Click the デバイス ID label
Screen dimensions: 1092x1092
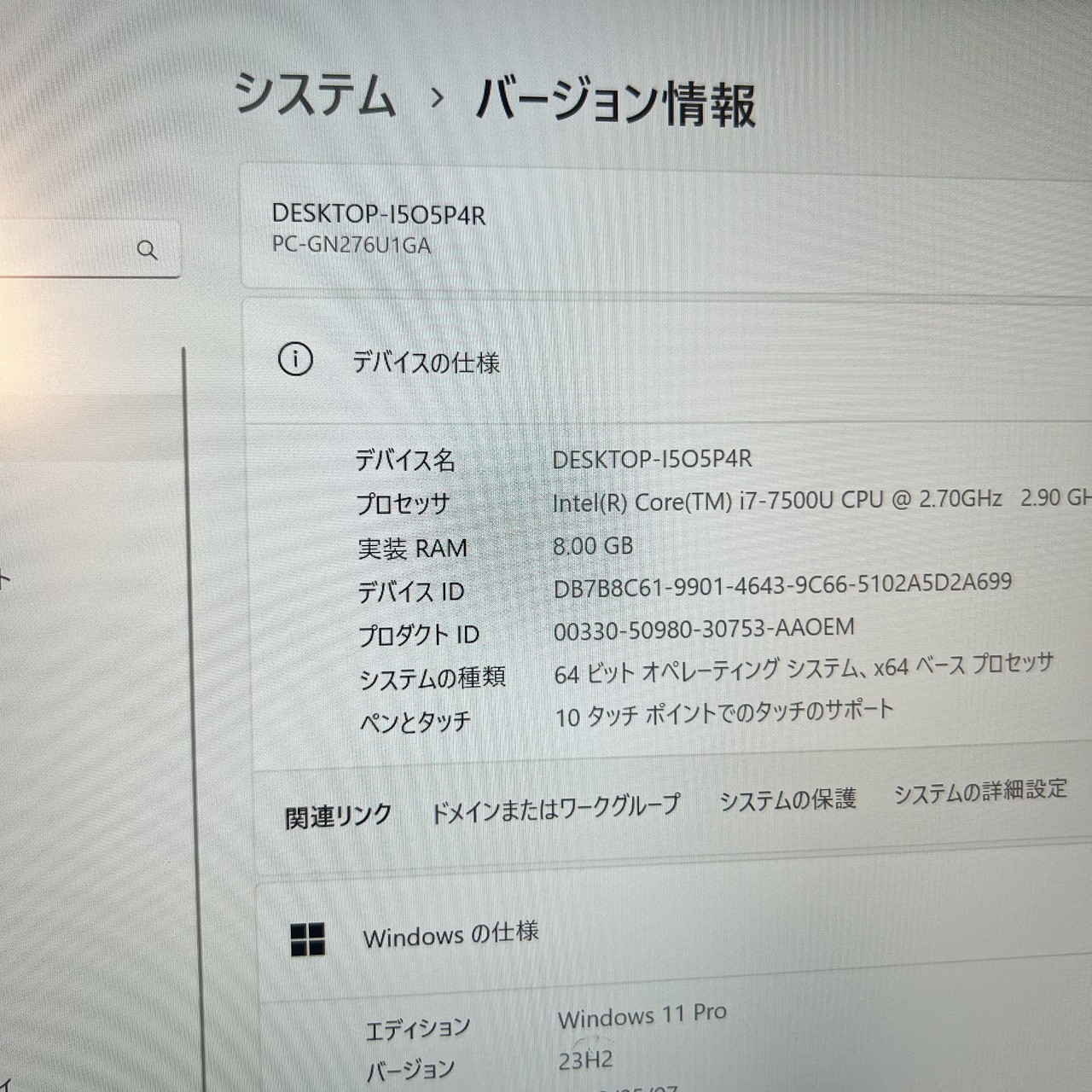point(411,591)
